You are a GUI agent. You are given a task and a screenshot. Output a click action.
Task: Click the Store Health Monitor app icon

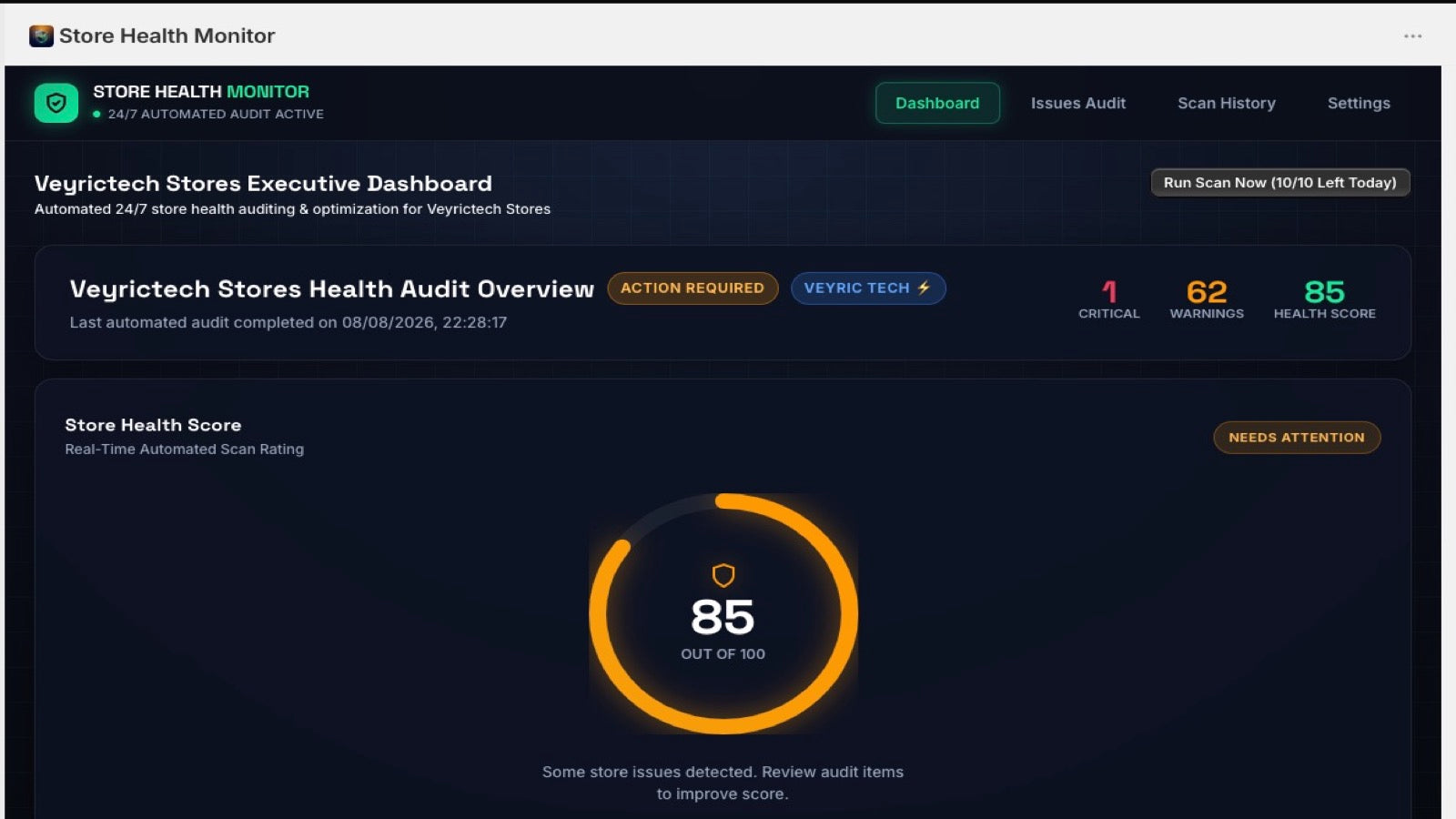point(41,35)
